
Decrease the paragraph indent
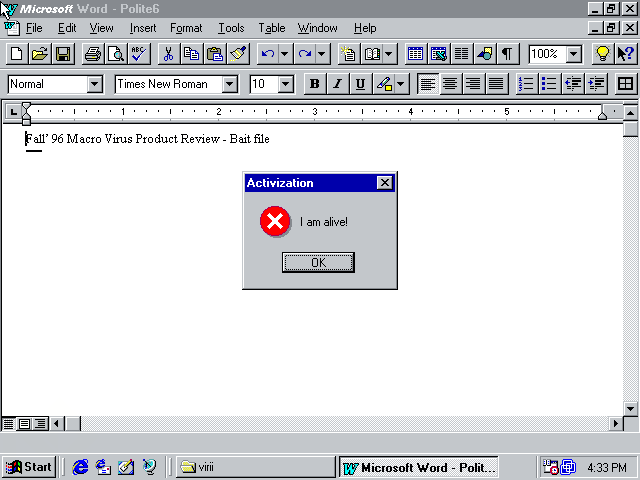(573, 84)
